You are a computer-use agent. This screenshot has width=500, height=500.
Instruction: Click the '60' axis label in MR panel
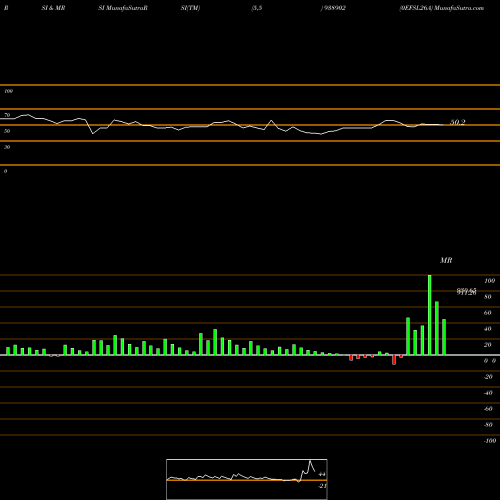pos(487,313)
